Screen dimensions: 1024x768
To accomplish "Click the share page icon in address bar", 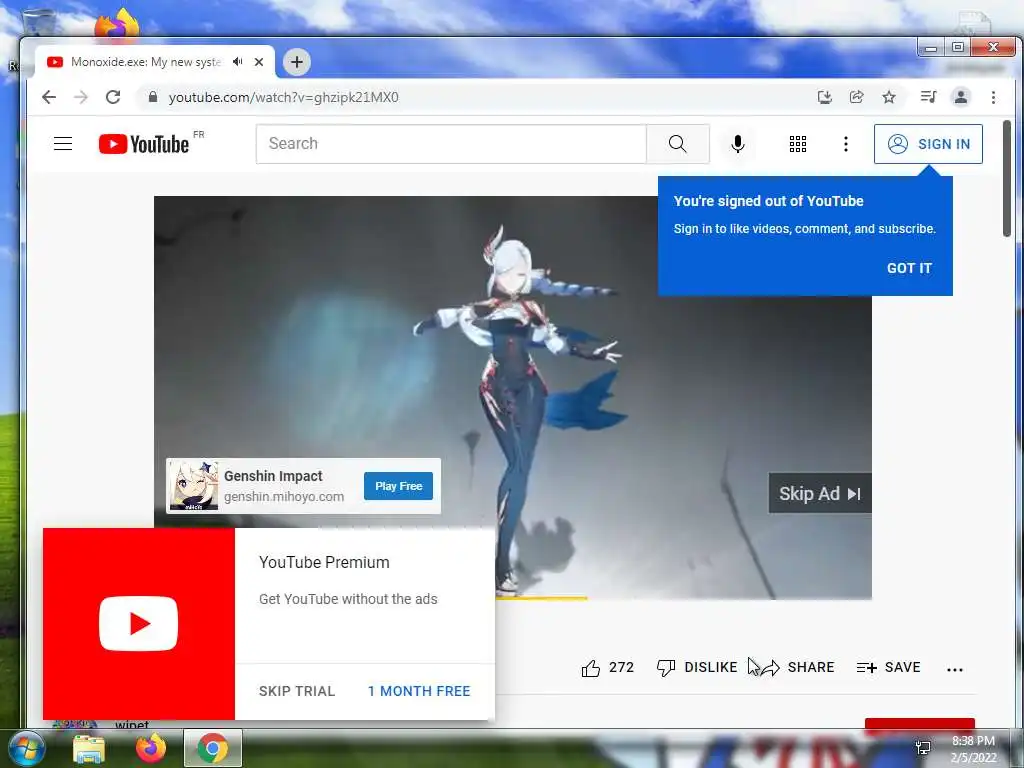I will tap(856, 97).
